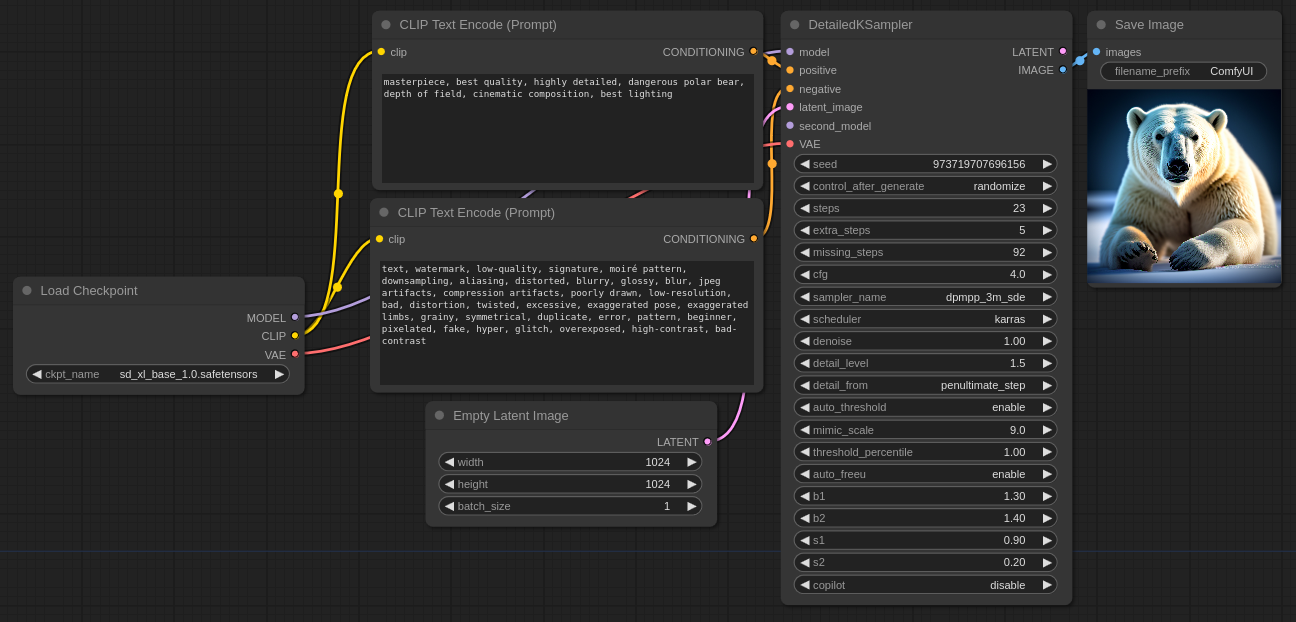Click the LATENT output port of DetailedKSampler

1063,51
